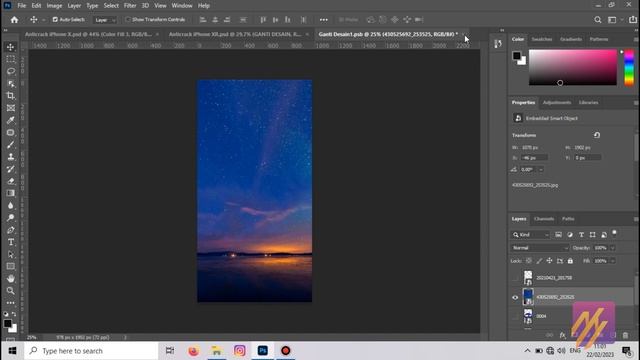This screenshot has height=360, width=640.
Task: Select the Brush tool
Action: tap(11, 145)
